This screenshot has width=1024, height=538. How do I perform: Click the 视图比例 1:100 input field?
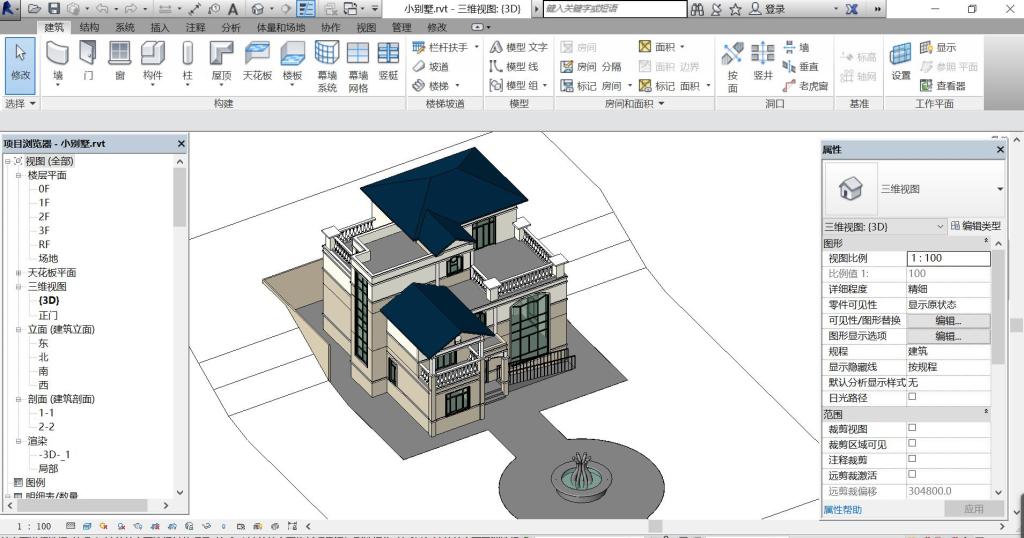point(947,258)
